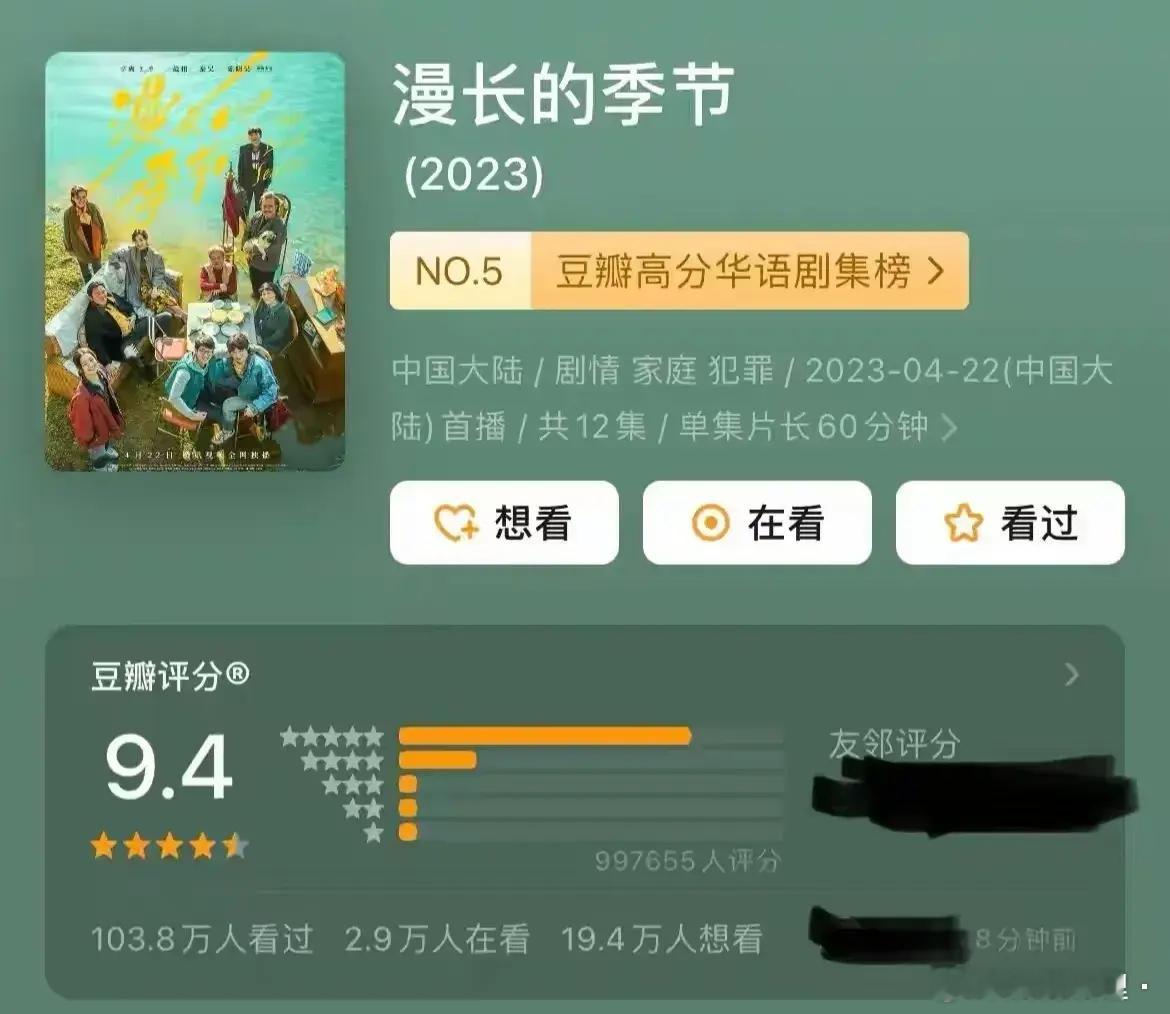1170x1014 pixels.
Task: Tap the one-star row icon
Action: pos(374,833)
